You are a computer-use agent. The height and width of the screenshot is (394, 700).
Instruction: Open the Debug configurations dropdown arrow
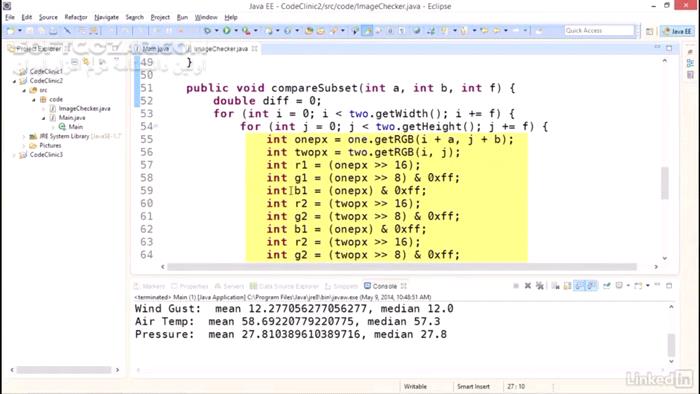coord(217,30)
